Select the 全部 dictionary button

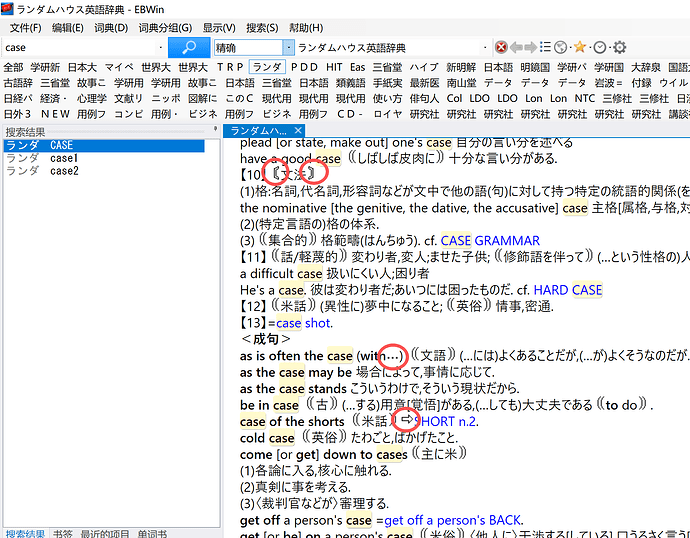[x=13, y=67]
